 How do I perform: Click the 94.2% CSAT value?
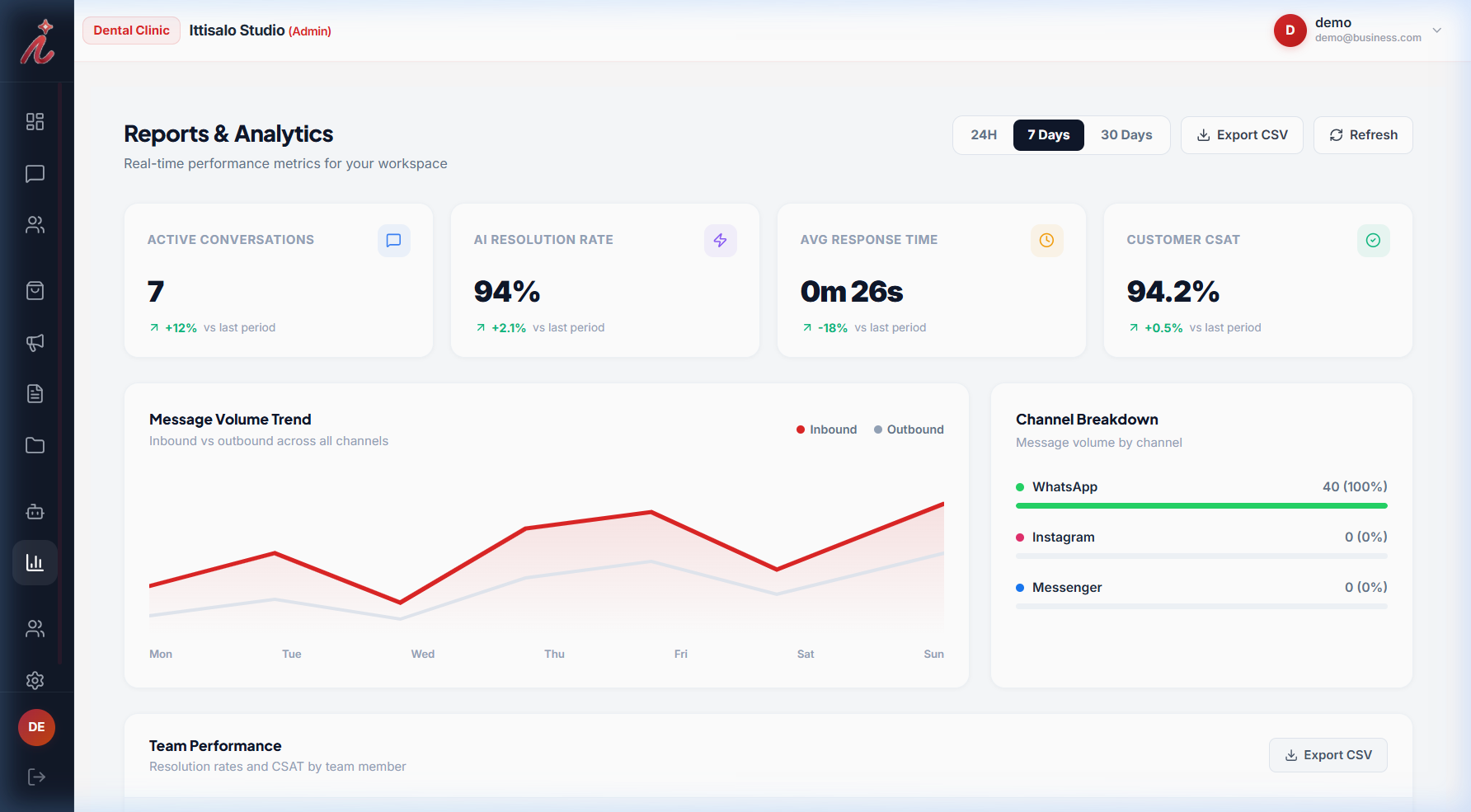tap(1173, 292)
